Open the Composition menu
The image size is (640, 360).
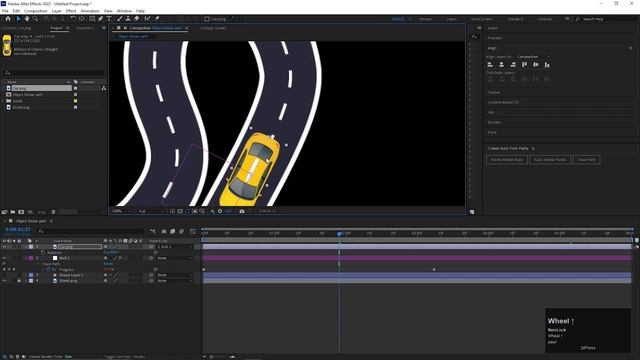tap(36, 11)
